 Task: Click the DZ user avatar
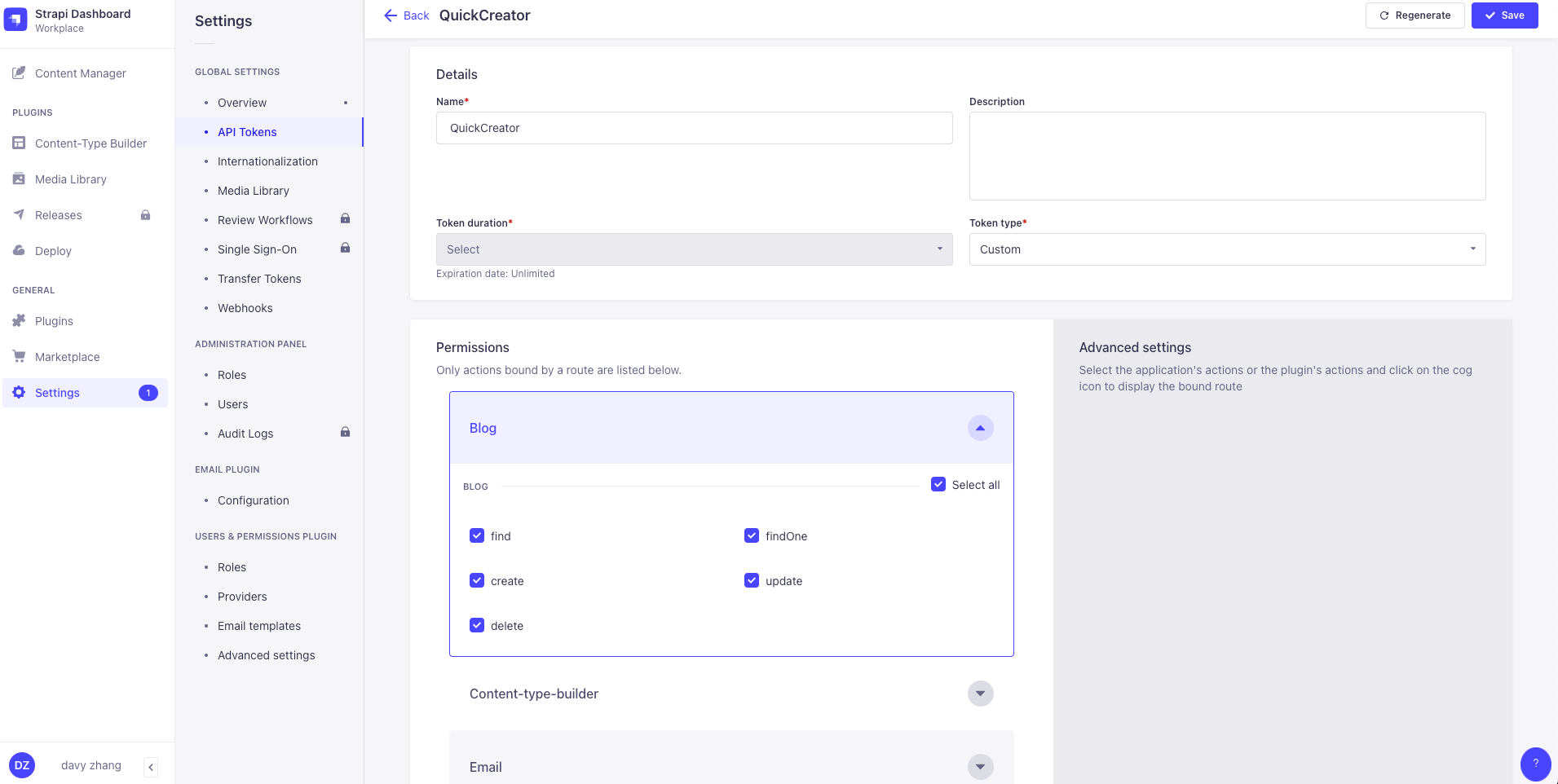pyautogui.click(x=22, y=765)
